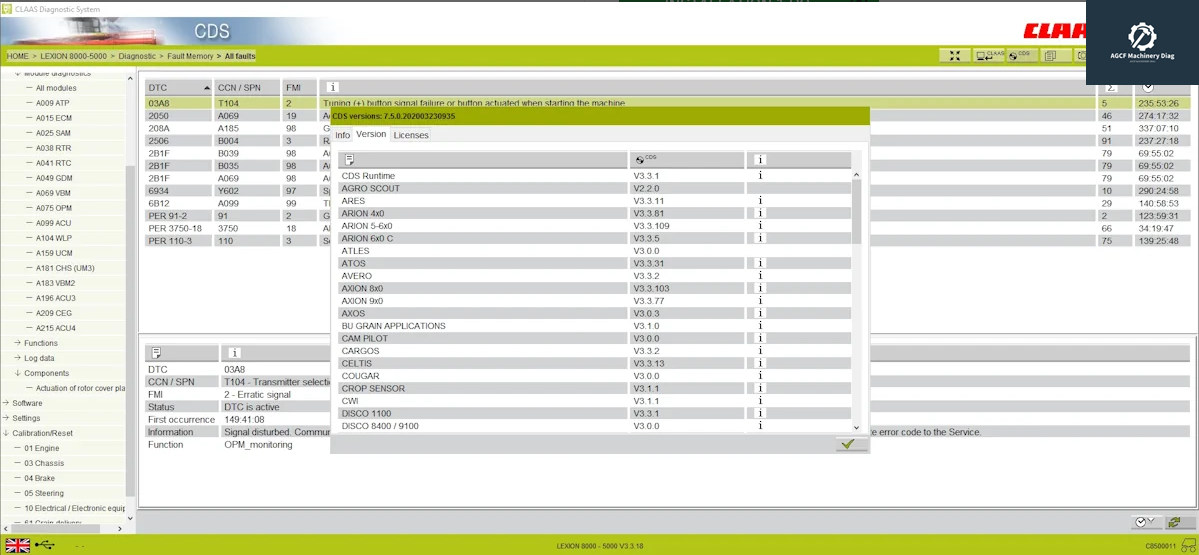Select 01 Engine under Calibration/Reset

(x=41, y=448)
